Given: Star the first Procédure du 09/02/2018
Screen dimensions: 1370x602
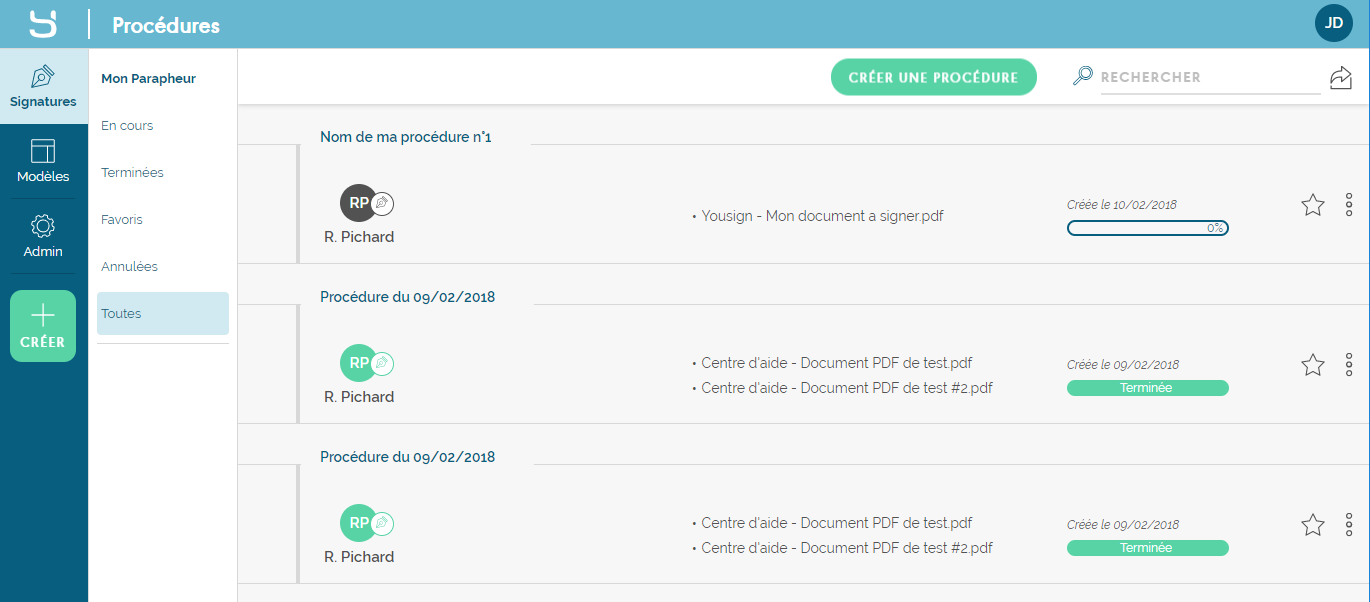Looking at the screenshot, I should pos(1313,365).
